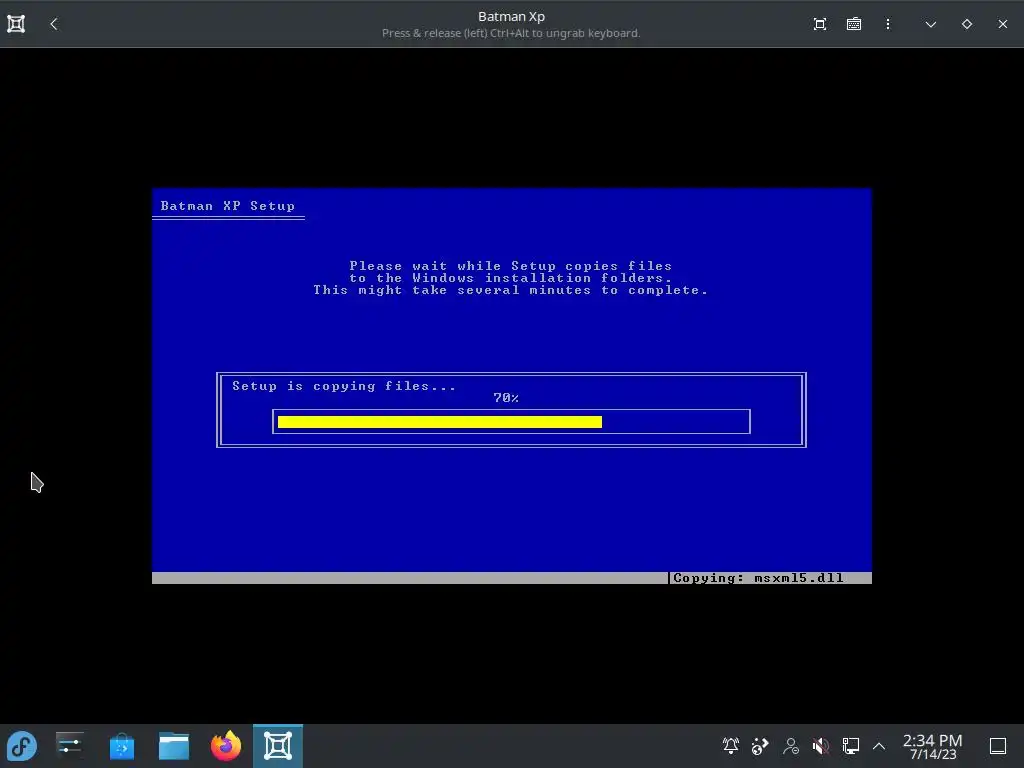Toggle the muted volume tray icon
The width and height of the screenshot is (1024, 768).
(x=821, y=746)
